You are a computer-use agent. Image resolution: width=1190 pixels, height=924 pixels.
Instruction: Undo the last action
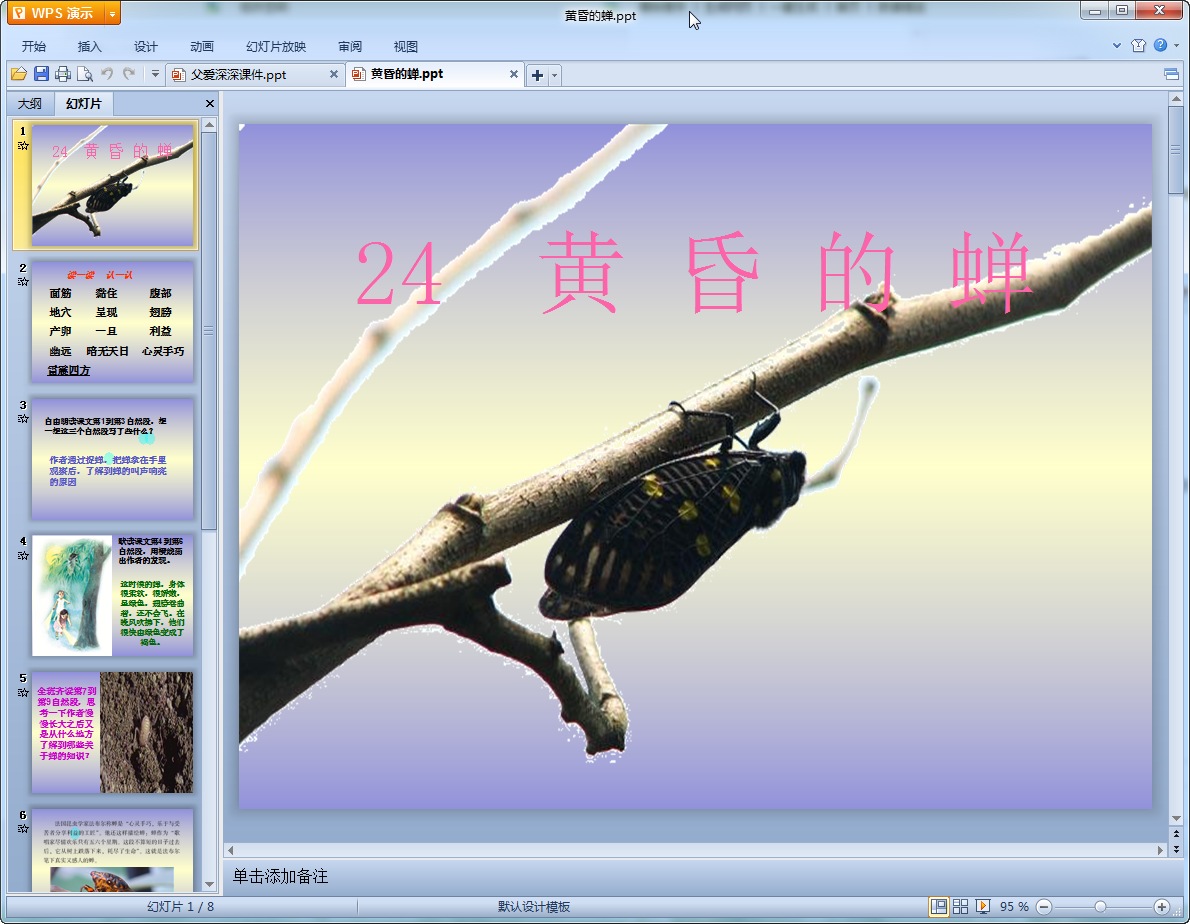pos(107,74)
